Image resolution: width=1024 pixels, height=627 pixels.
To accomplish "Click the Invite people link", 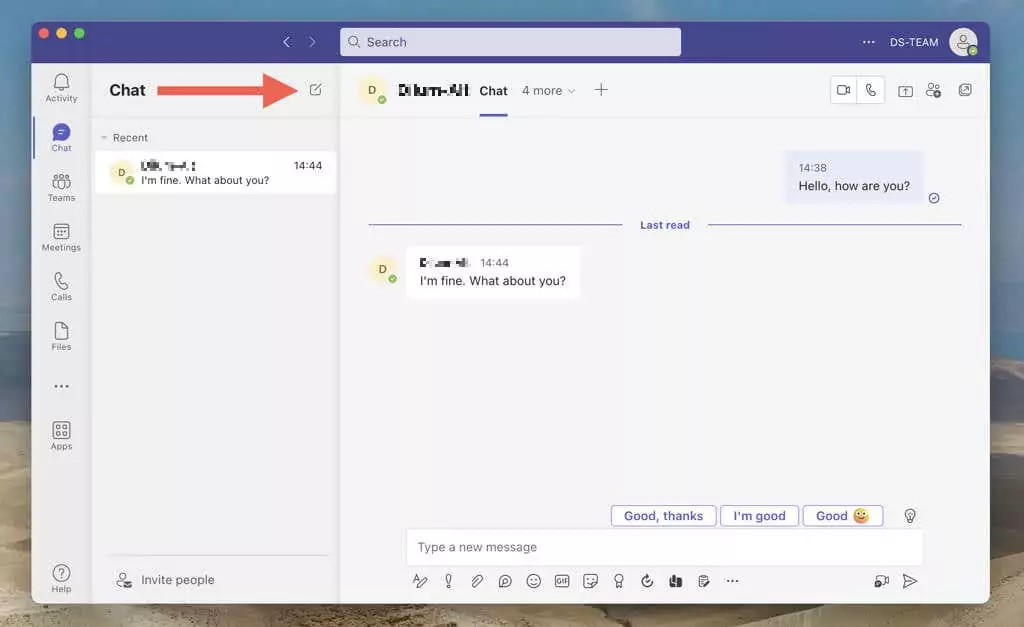I will point(177,580).
